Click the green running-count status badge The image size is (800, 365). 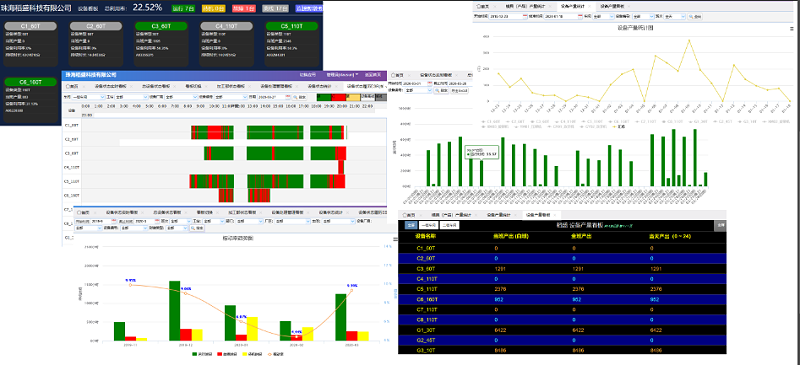(x=183, y=9)
